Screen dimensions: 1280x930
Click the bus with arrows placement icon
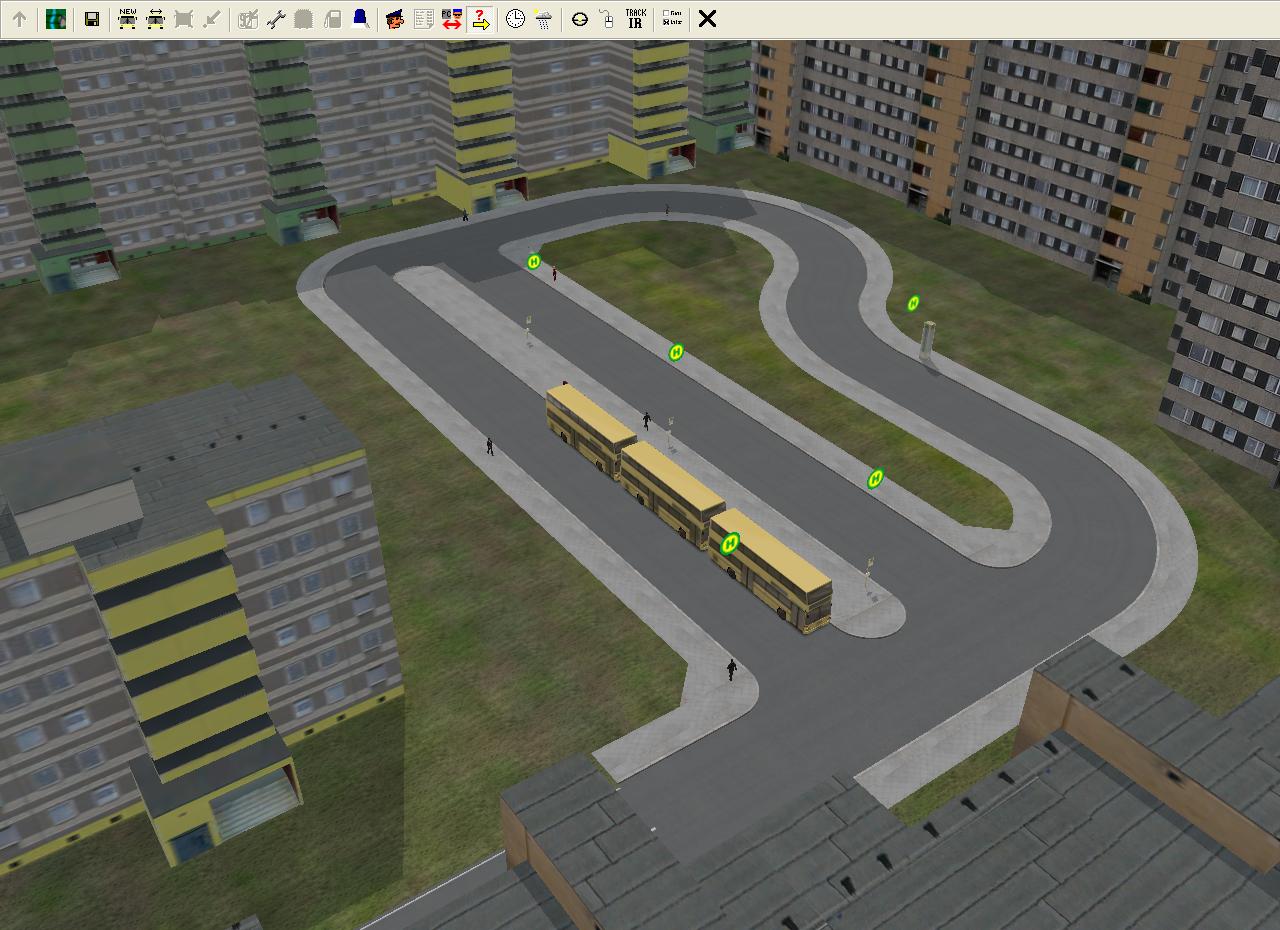click(155, 19)
